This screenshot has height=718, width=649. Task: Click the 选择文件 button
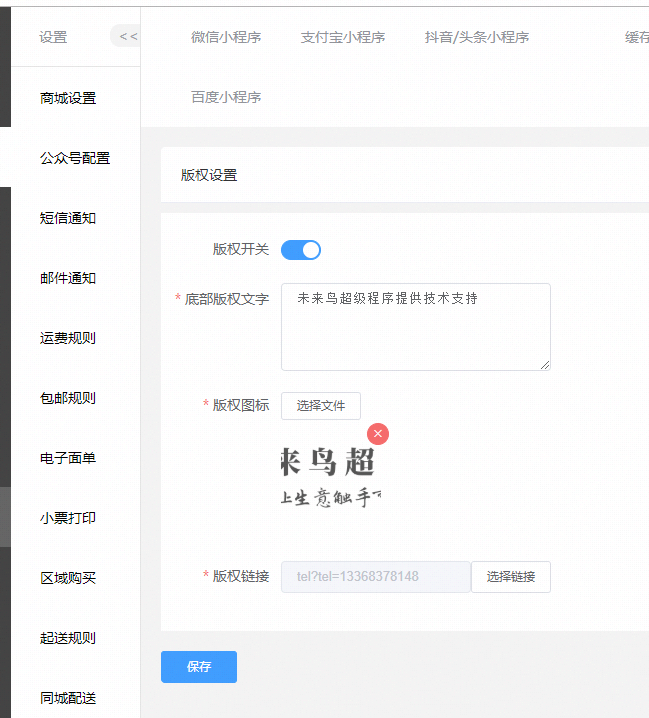(x=320, y=406)
